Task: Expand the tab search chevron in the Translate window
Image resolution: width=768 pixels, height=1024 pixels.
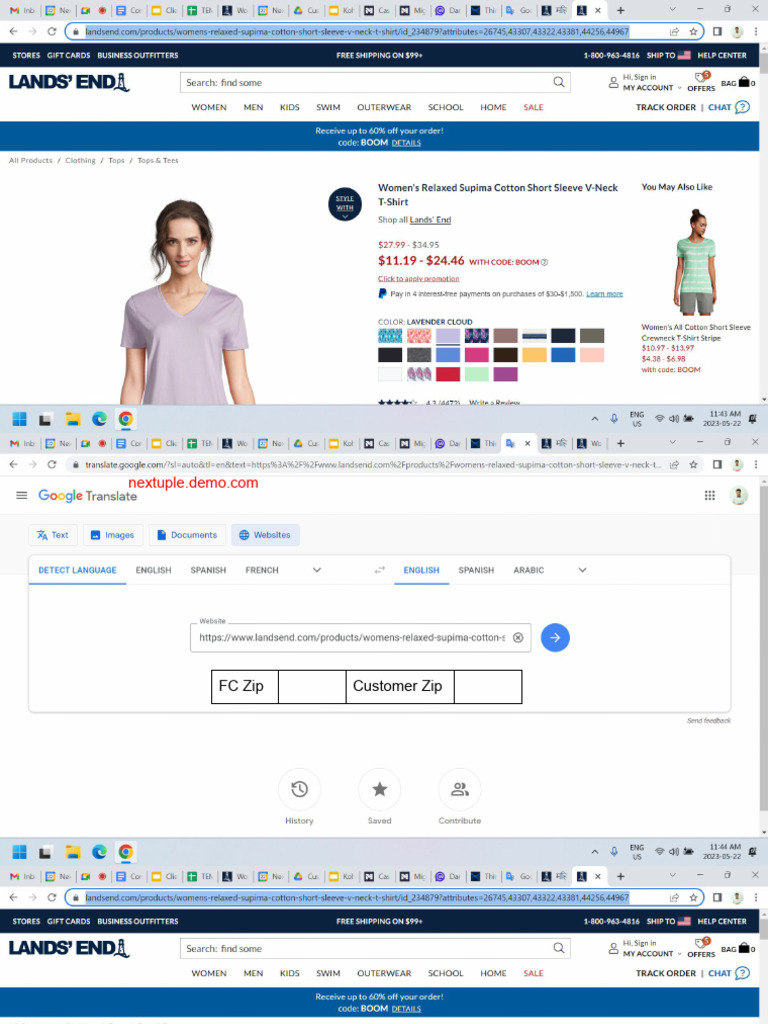Action: tap(673, 443)
